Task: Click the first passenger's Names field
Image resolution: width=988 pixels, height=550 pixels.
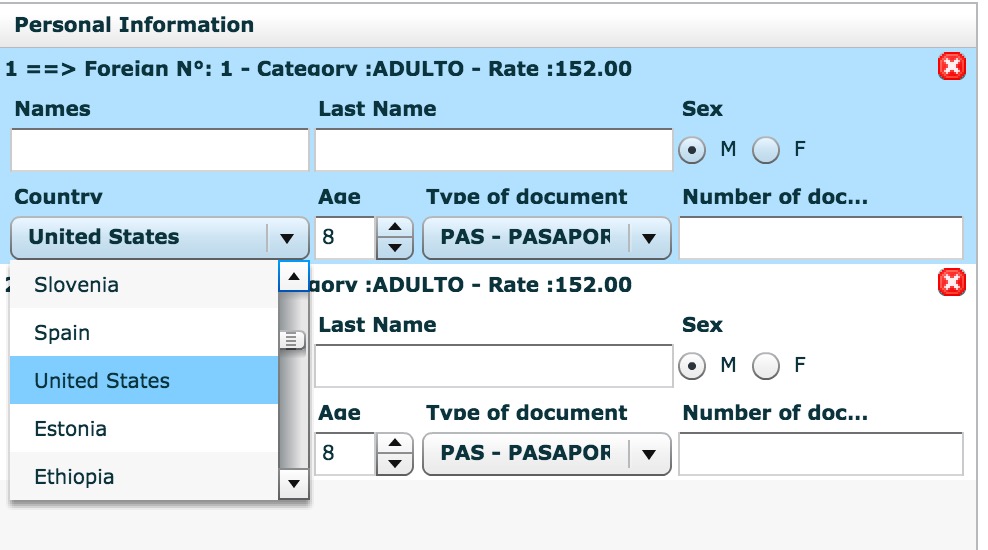Action: (160, 151)
